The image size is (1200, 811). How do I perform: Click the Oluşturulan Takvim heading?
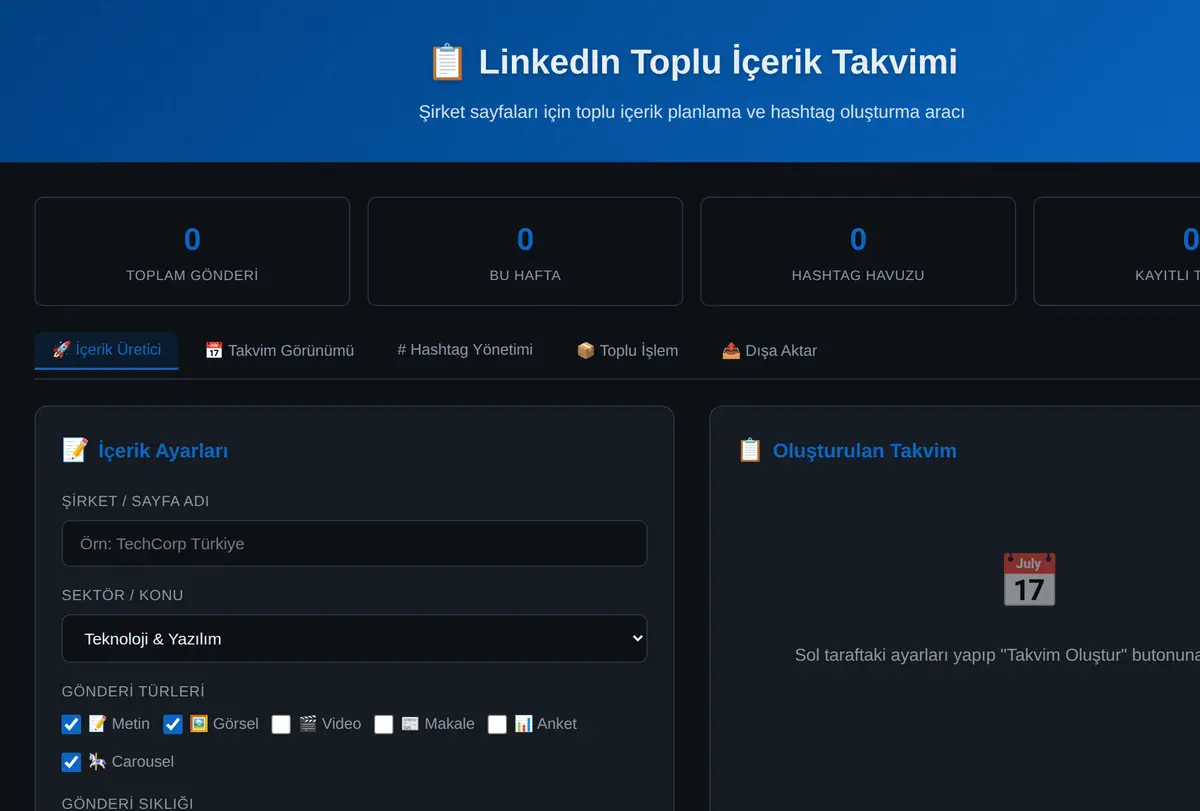point(865,451)
